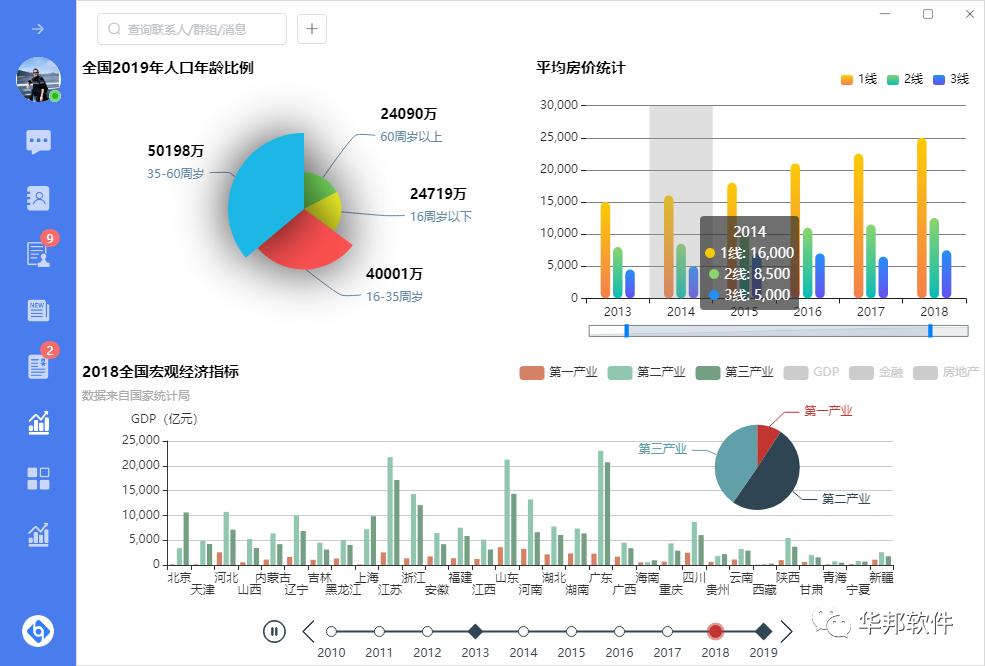The height and width of the screenshot is (666, 985).
Task: Open the contacts sidebar icon
Action: coord(38,198)
